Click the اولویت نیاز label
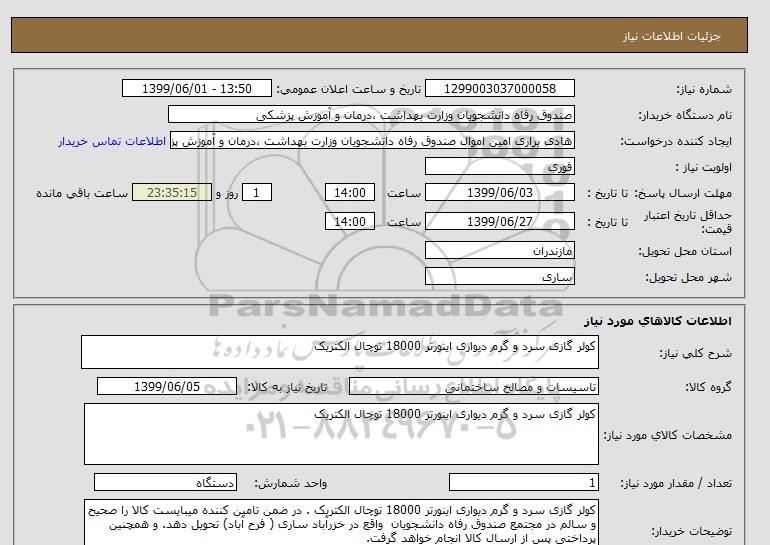 point(704,167)
